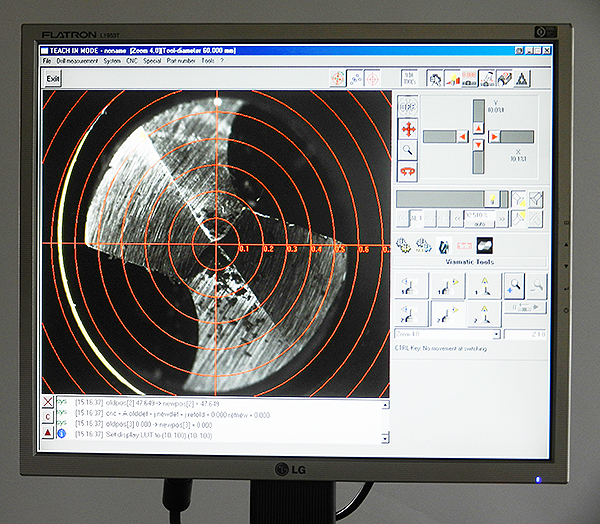Click the C icon beside log panel
This screenshot has width=600, height=524.
click(49, 418)
